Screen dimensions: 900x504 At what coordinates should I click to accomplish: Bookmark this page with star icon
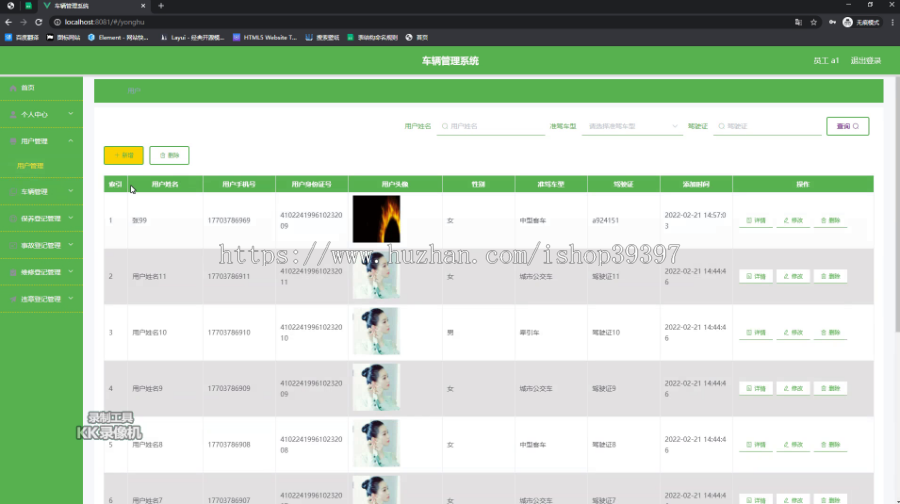(x=813, y=22)
